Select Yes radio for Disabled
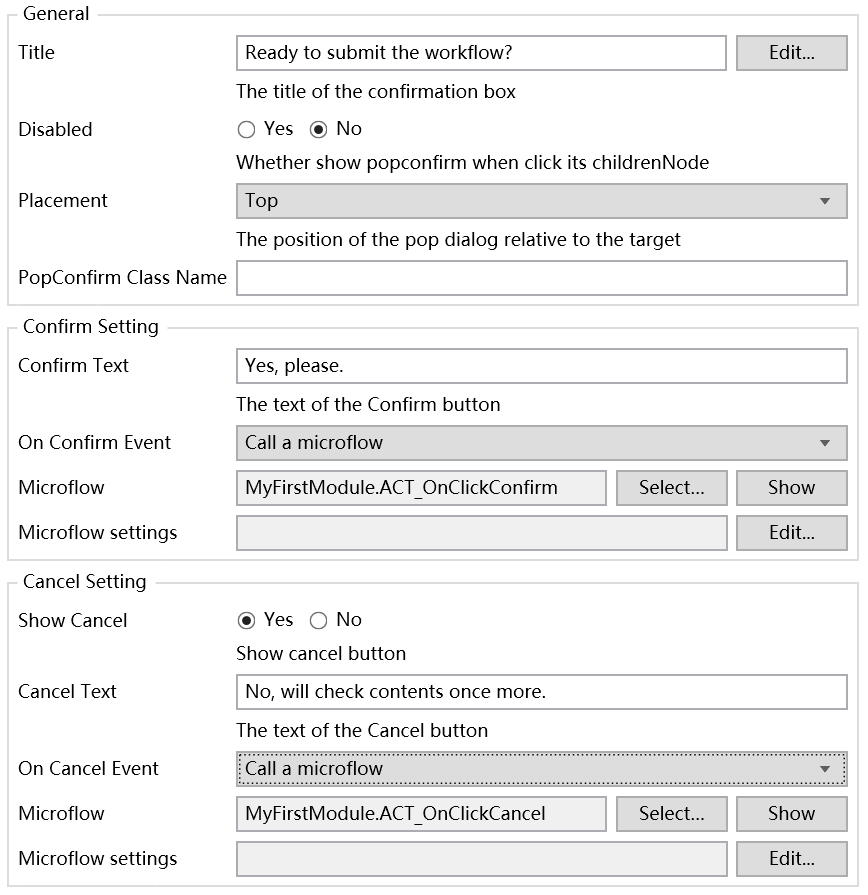868x895 pixels. point(247,129)
